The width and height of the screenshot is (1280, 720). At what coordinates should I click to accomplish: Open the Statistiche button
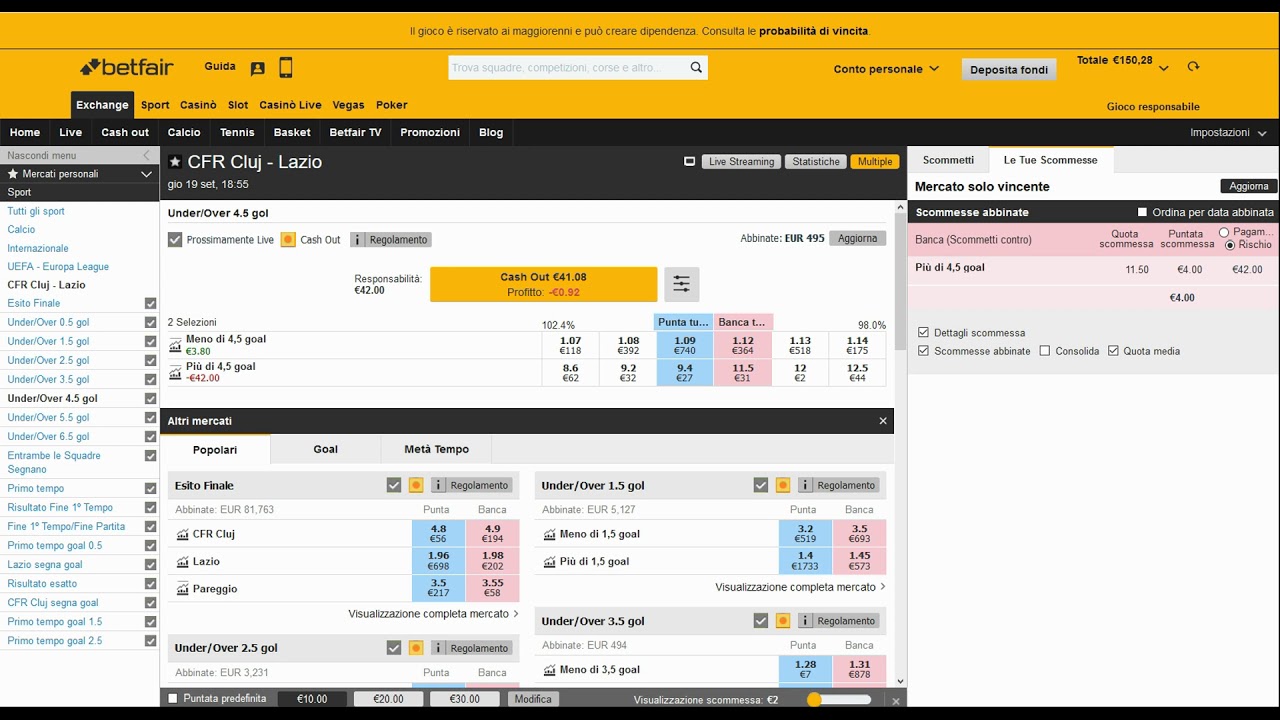pos(816,161)
